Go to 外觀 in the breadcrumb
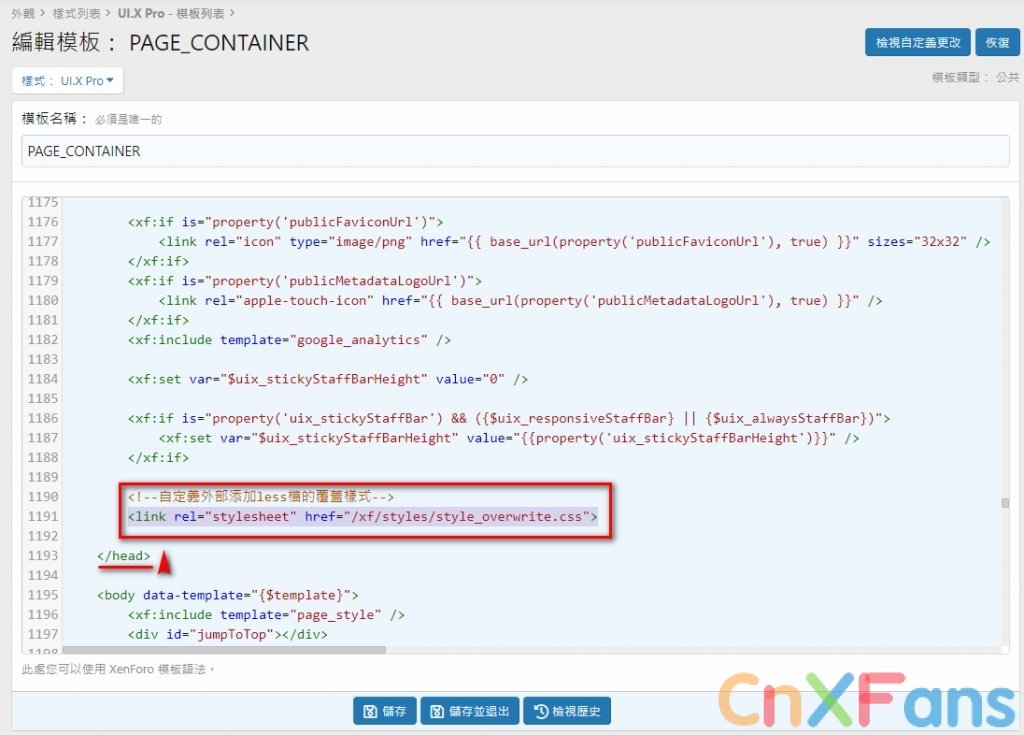 (22, 13)
